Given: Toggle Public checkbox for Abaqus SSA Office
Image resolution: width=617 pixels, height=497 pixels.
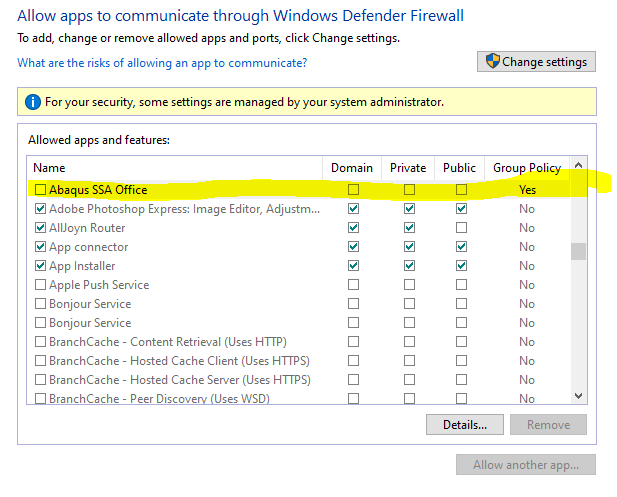Looking at the screenshot, I should [x=461, y=190].
